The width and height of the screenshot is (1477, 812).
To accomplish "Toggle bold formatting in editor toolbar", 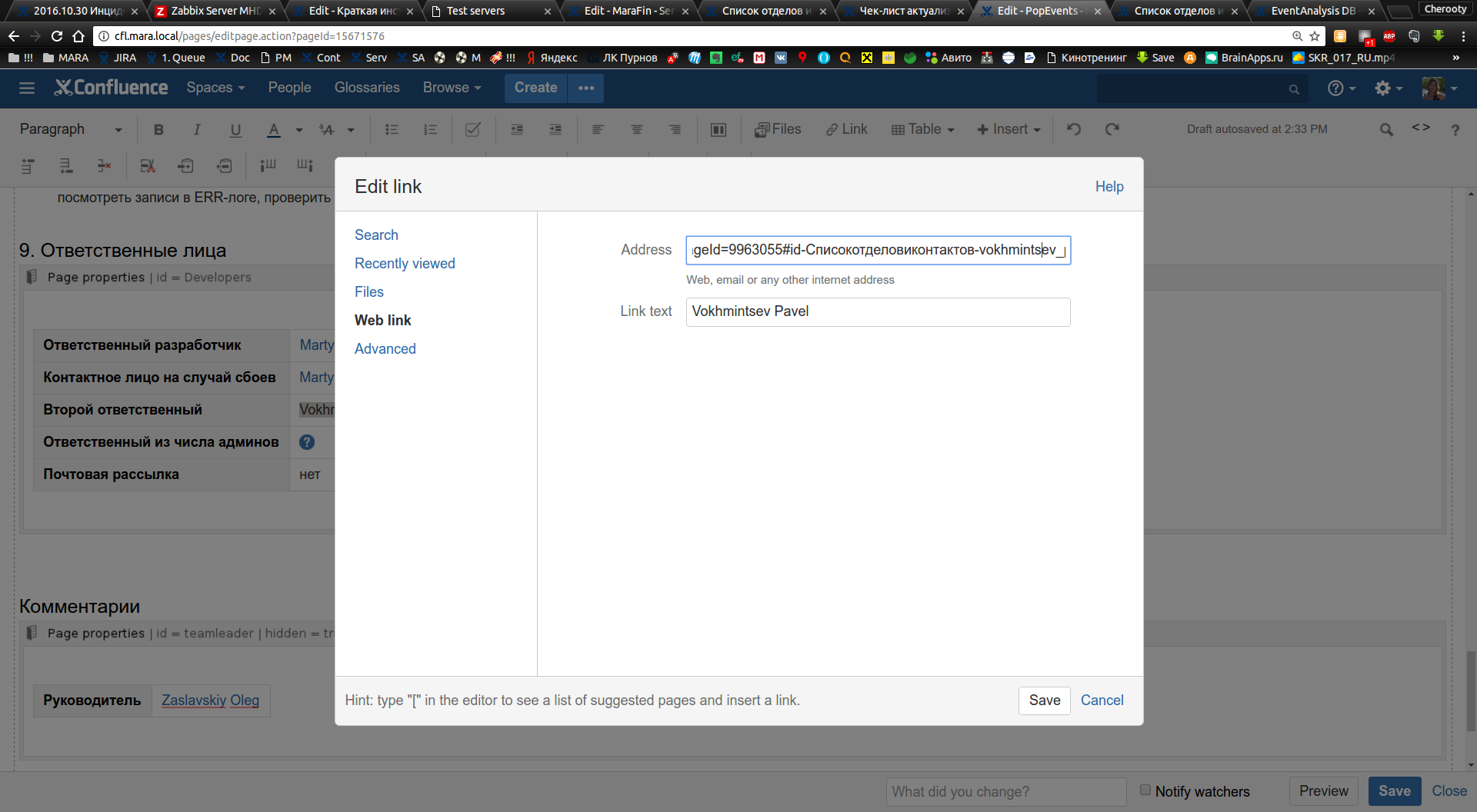I will click(x=158, y=129).
